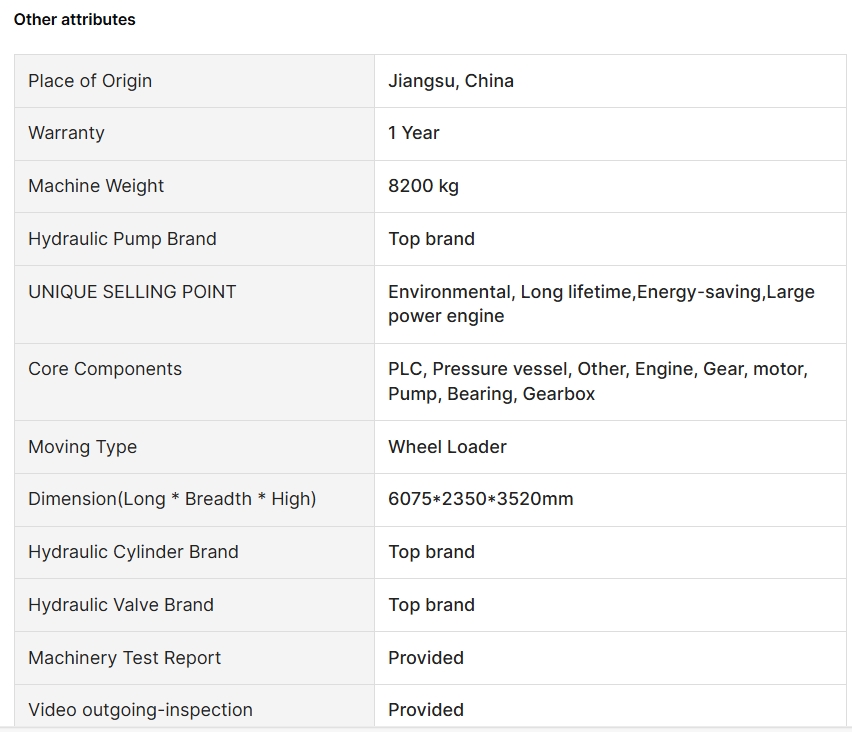Select the '1 Year' warranty value
Viewport: 852px width, 732px height.
pyautogui.click(x=414, y=133)
